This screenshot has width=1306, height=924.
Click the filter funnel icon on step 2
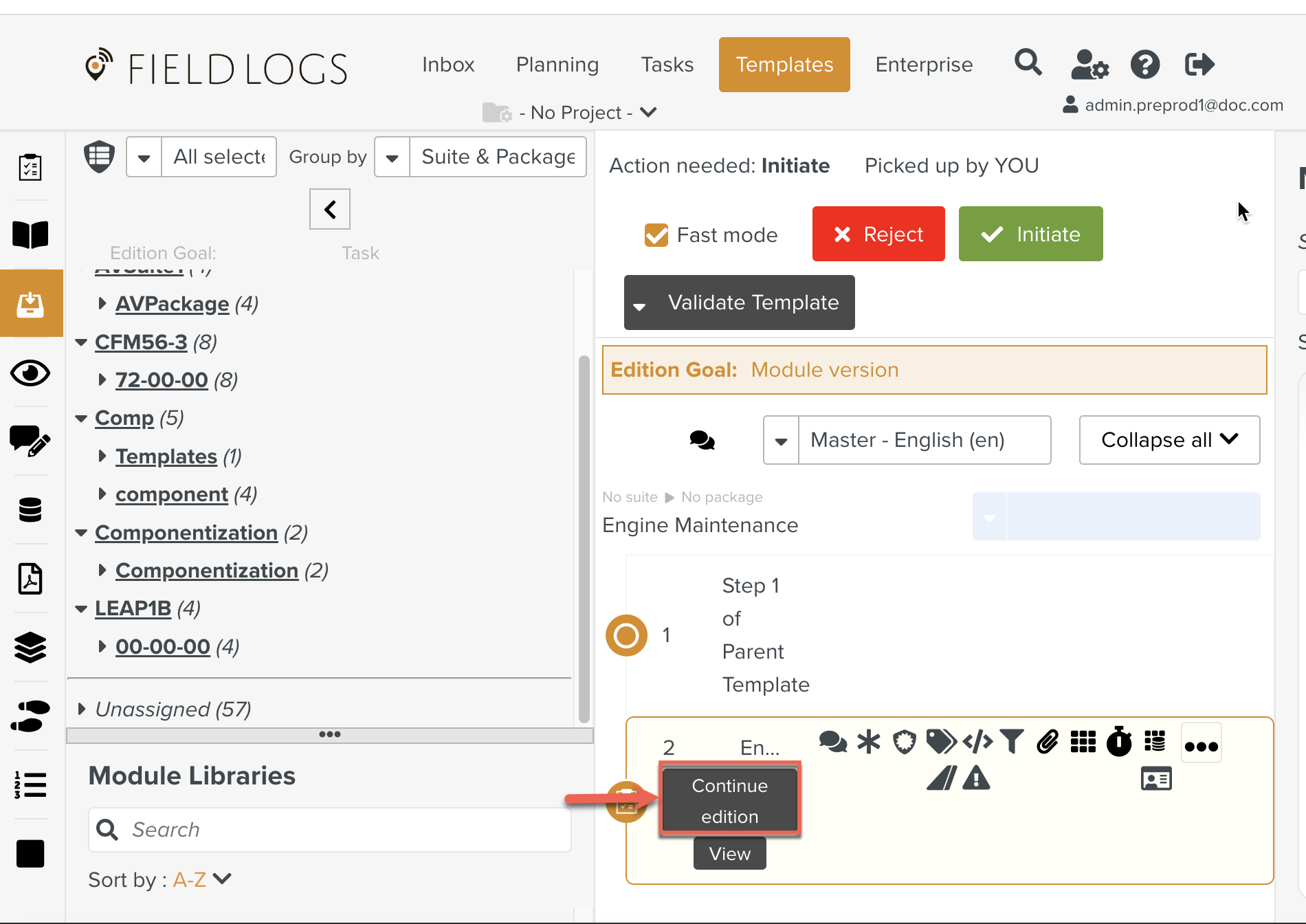point(1012,742)
